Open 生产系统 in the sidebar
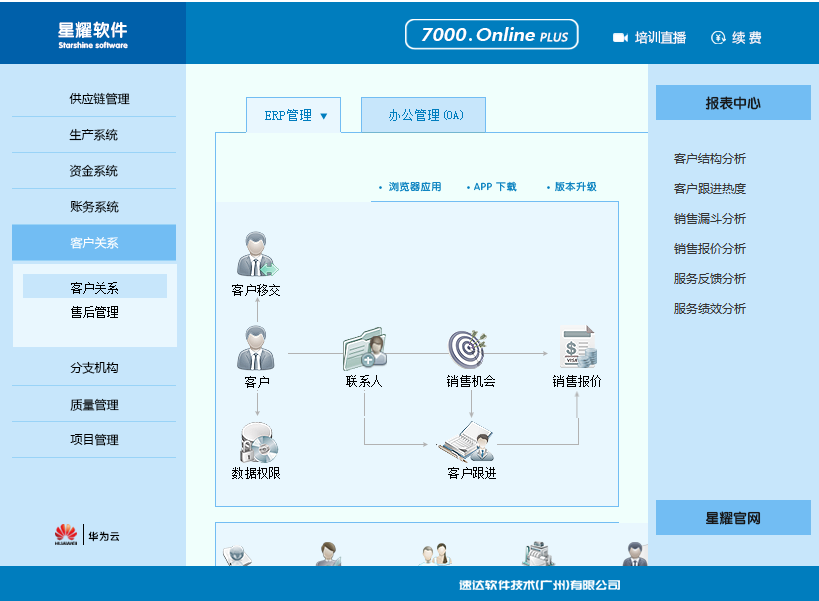The height and width of the screenshot is (601, 819). pyautogui.click(x=94, y=135)
